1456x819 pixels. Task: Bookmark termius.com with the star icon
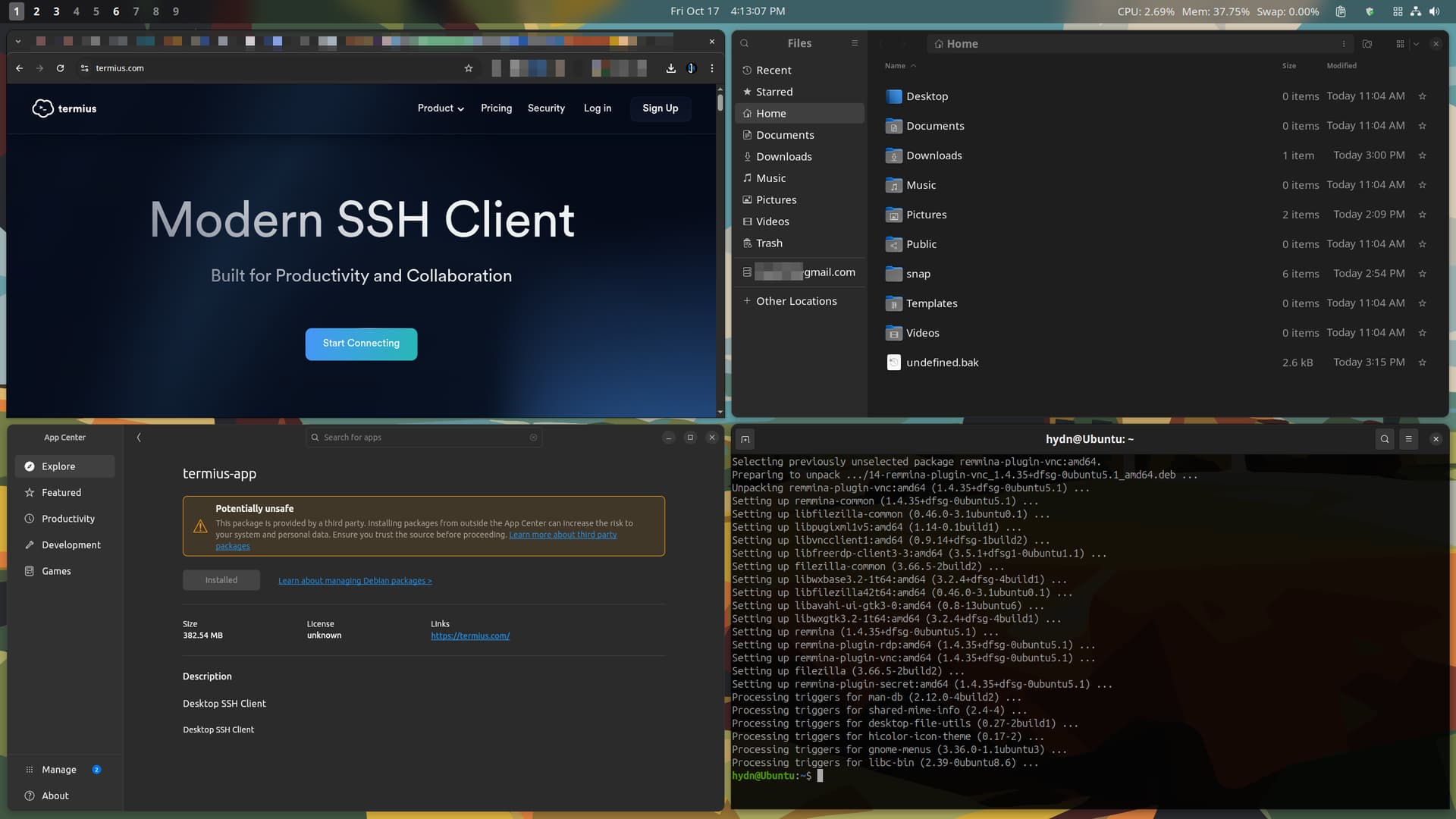pyautogui.click(x=469, y=68)
